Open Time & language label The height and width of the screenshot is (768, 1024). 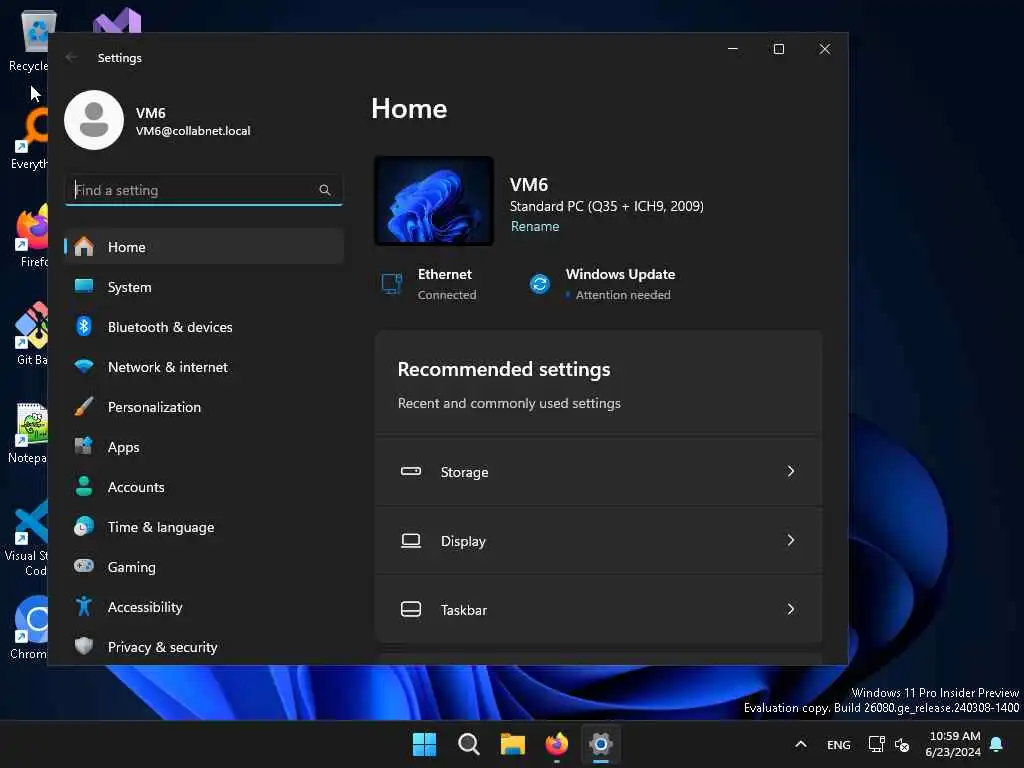(x=161, y=527)
